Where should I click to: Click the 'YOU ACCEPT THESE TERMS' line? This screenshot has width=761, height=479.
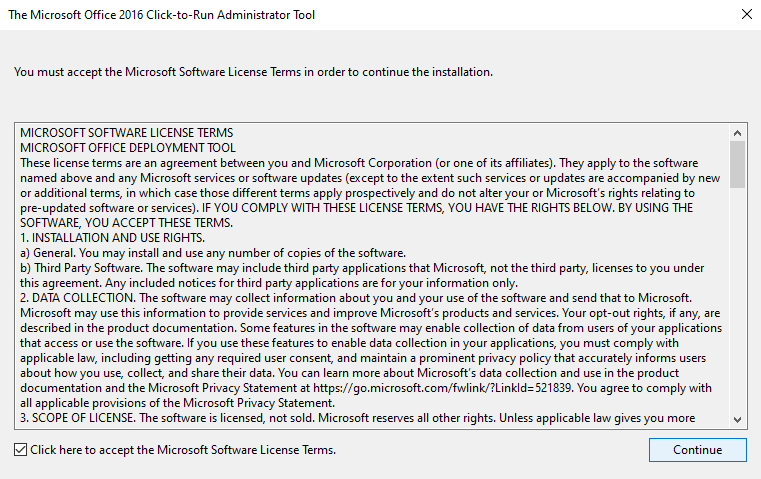(x=127, y=223)
